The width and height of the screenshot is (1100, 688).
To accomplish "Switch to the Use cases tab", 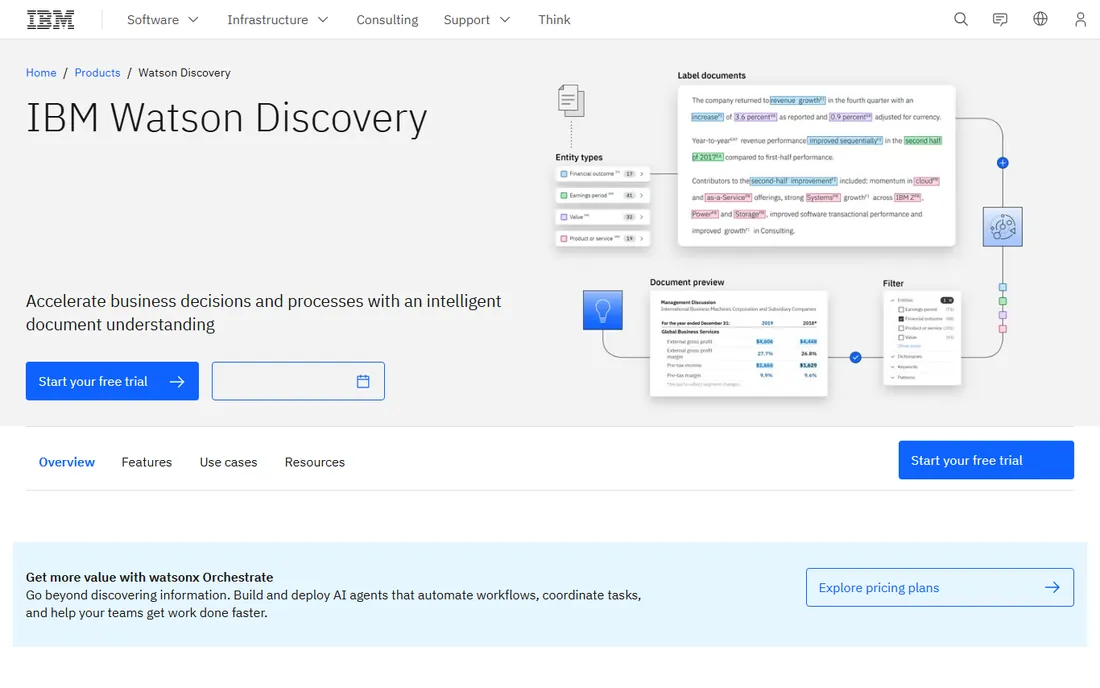I will click(x=228, y=462).
